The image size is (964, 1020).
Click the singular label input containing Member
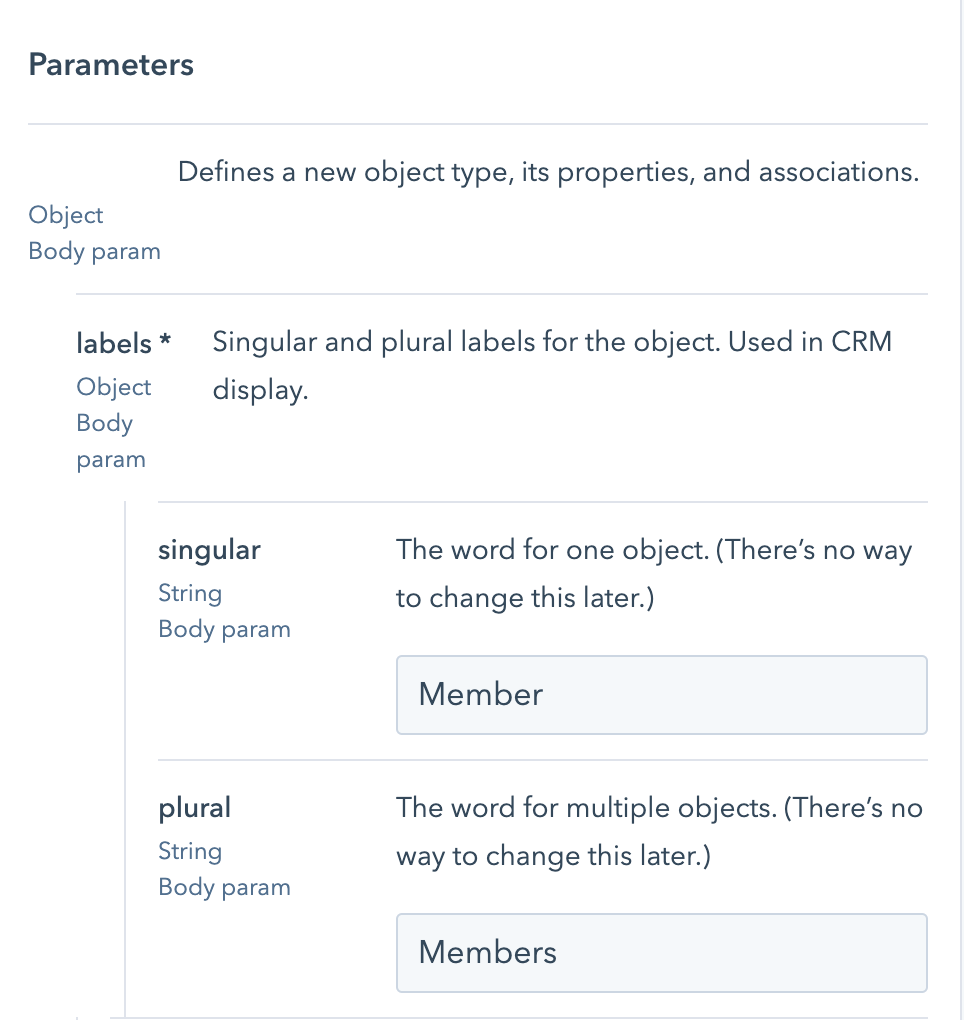coord(661,694)
